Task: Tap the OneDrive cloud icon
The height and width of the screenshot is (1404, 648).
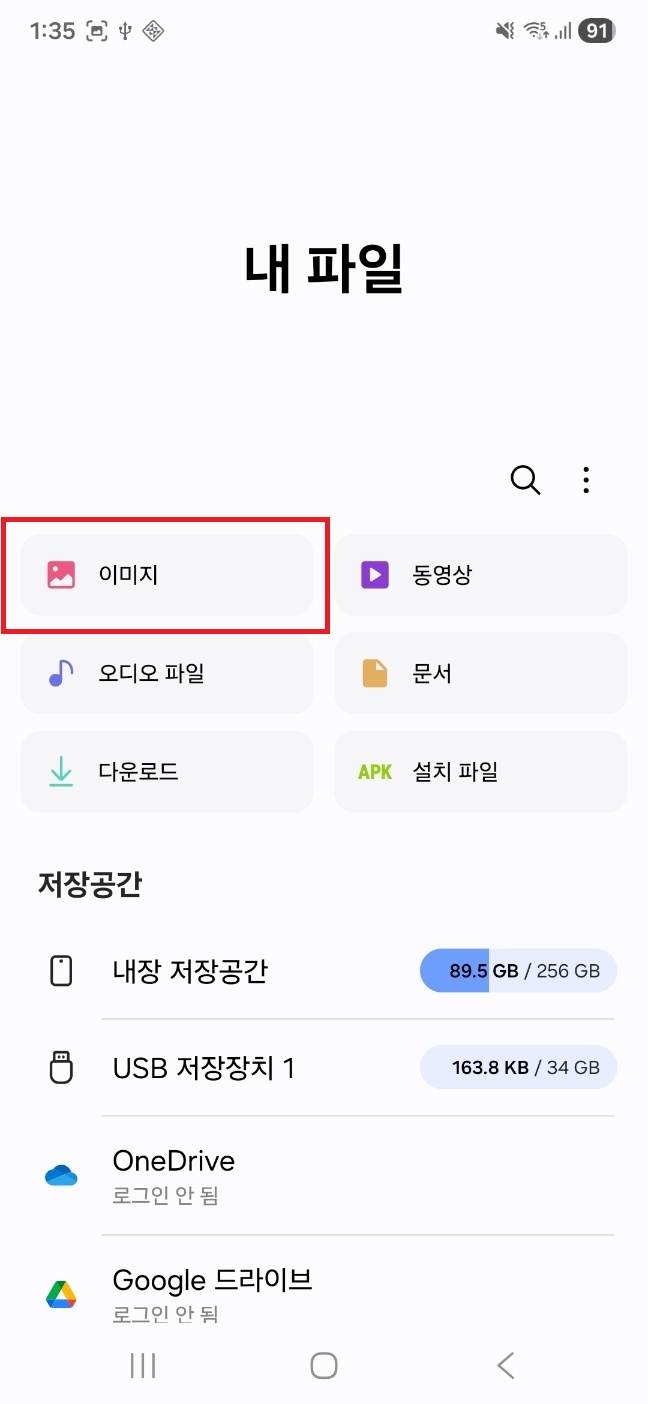Action: (x=61, y=1175)
